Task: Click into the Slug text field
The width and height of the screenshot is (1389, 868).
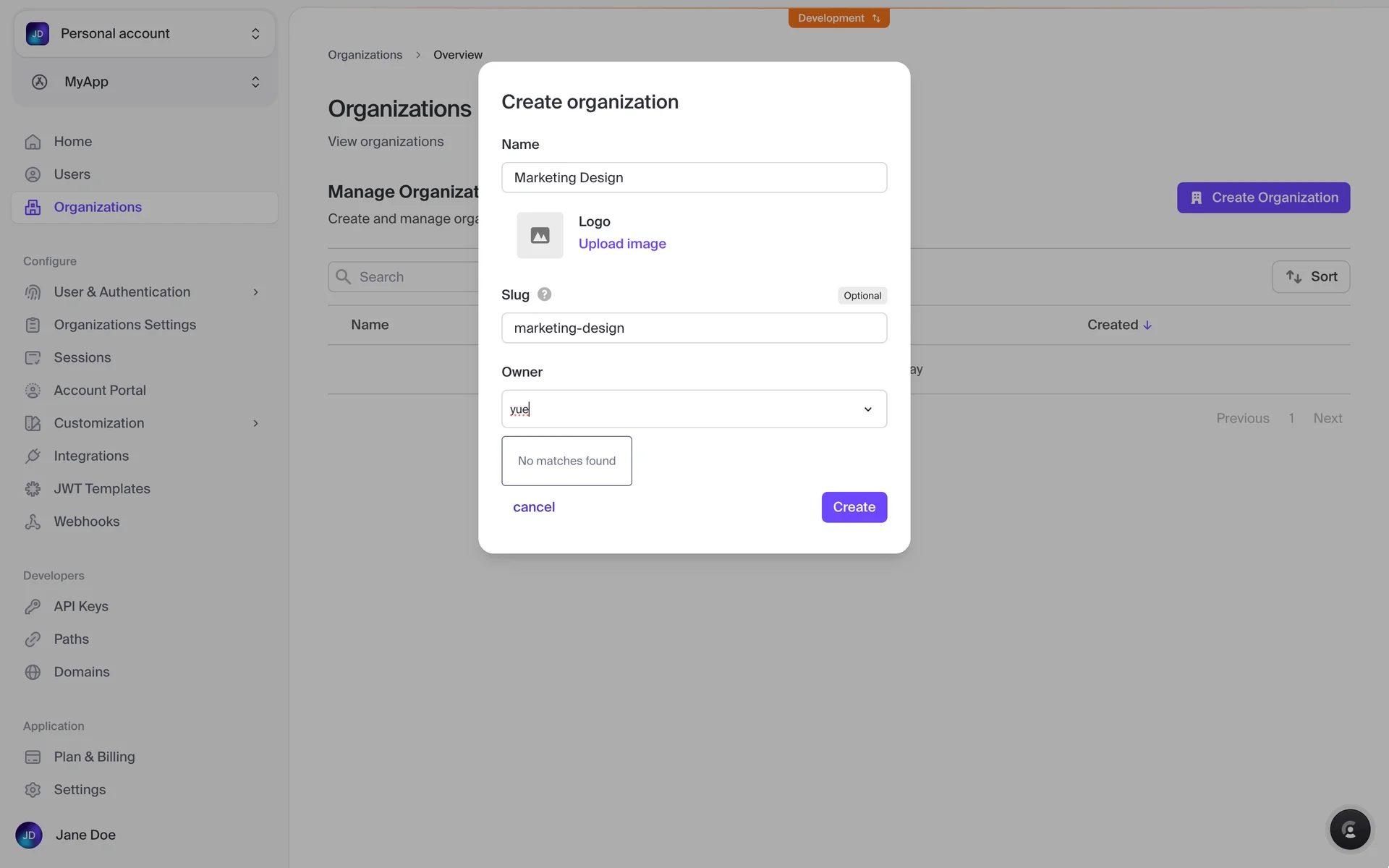Action: 693,328
